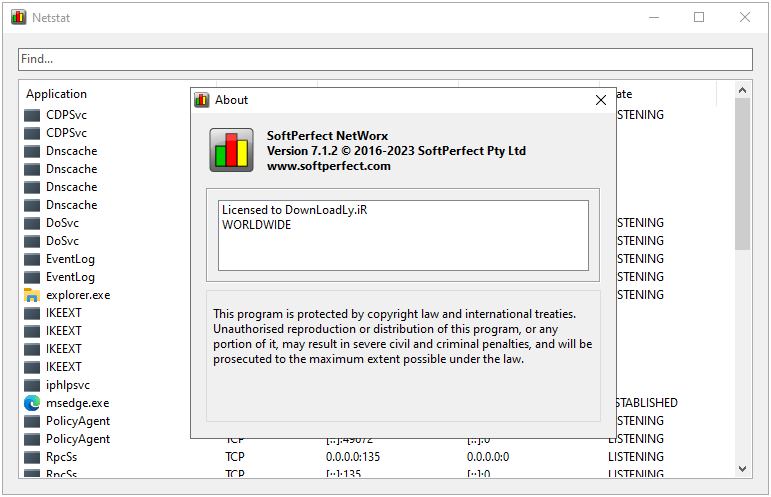Click the NetWorx bar-chart logo in About dialog
The image size is (771, 497).
(x=232, y=150)
